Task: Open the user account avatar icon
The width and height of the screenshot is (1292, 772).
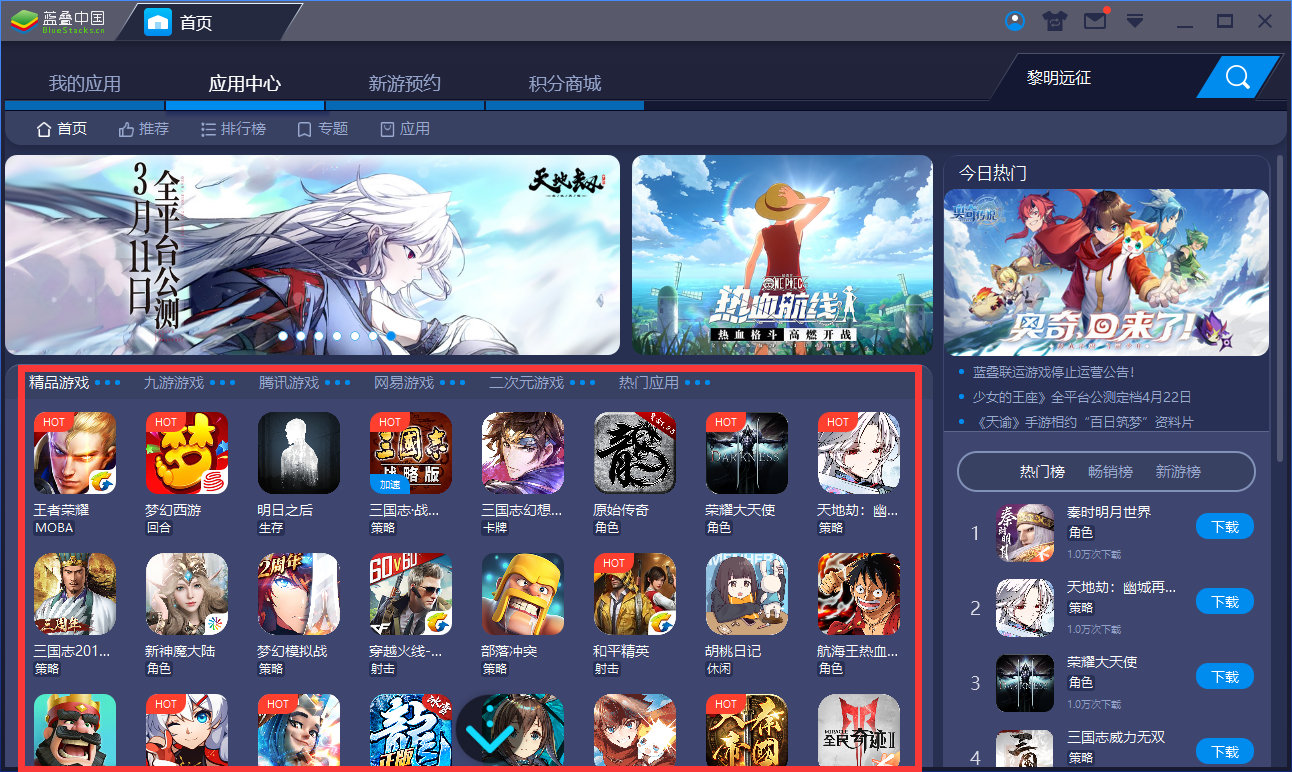Action: point(1015,20)
